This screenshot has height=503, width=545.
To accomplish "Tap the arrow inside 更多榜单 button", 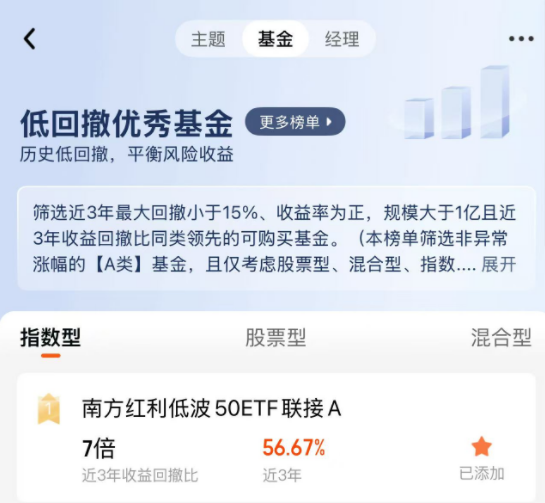I will click(x=329, y=122).
